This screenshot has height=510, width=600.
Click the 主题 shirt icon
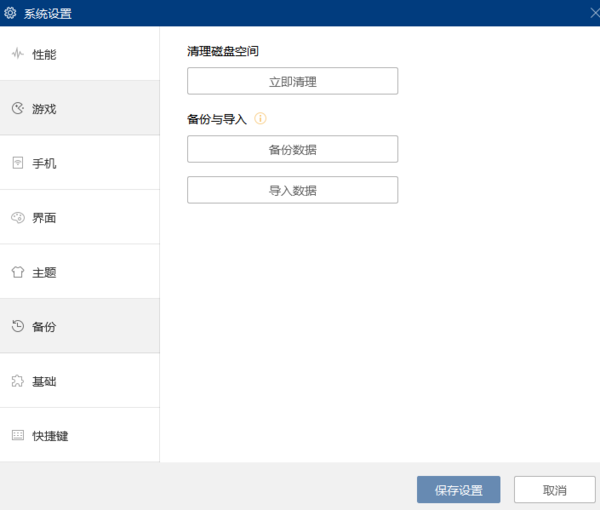tap(18, 272)
